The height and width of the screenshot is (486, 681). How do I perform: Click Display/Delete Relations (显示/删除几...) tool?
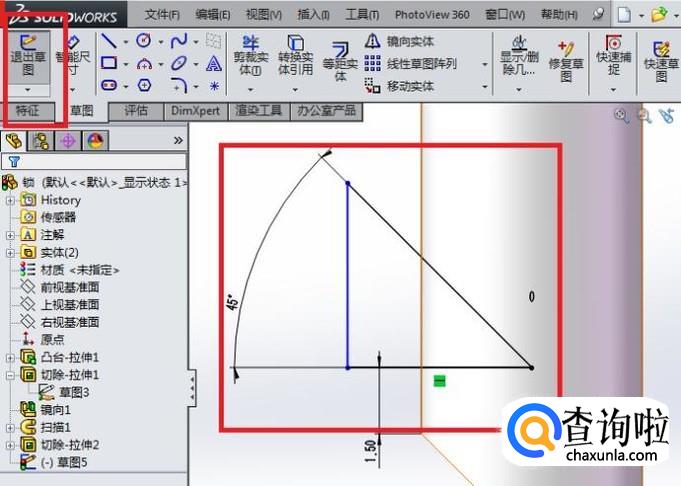point(519,56)
